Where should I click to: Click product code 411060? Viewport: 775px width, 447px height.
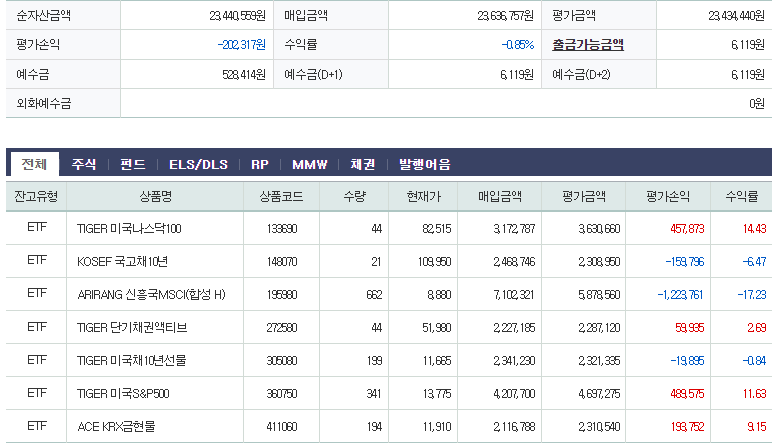(x=282, y=427)
